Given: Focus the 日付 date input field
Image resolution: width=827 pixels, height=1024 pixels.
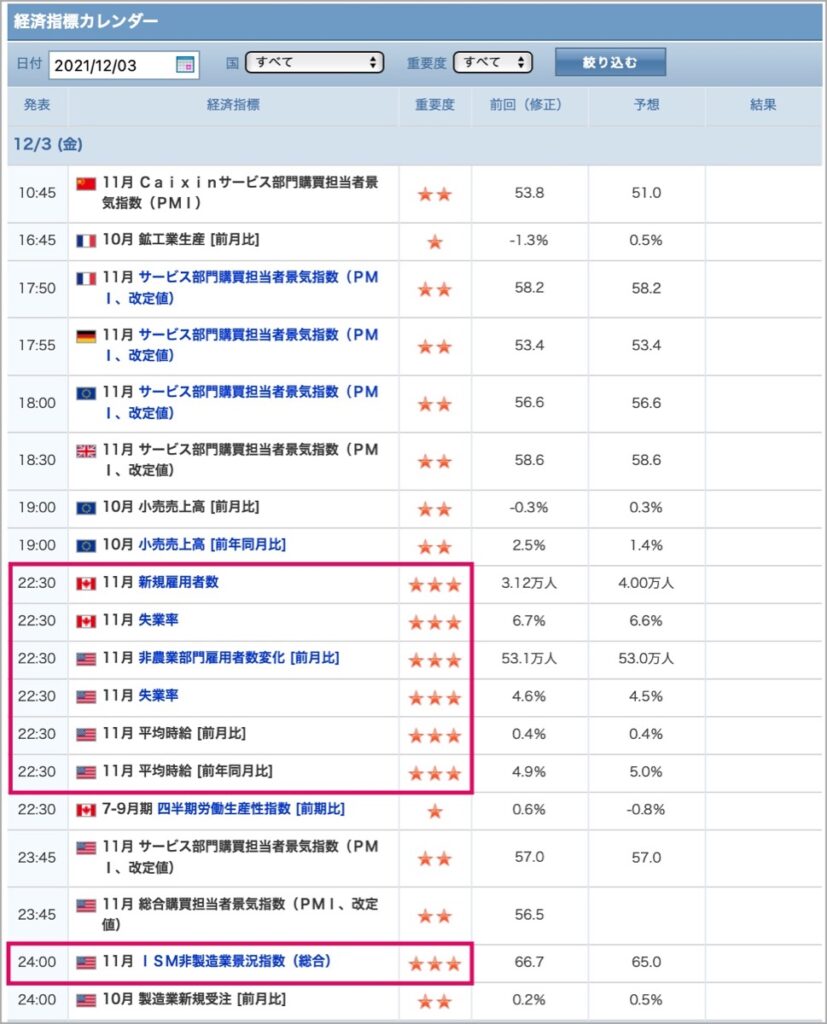Looking at the screenshot, I should pos(123,65).
